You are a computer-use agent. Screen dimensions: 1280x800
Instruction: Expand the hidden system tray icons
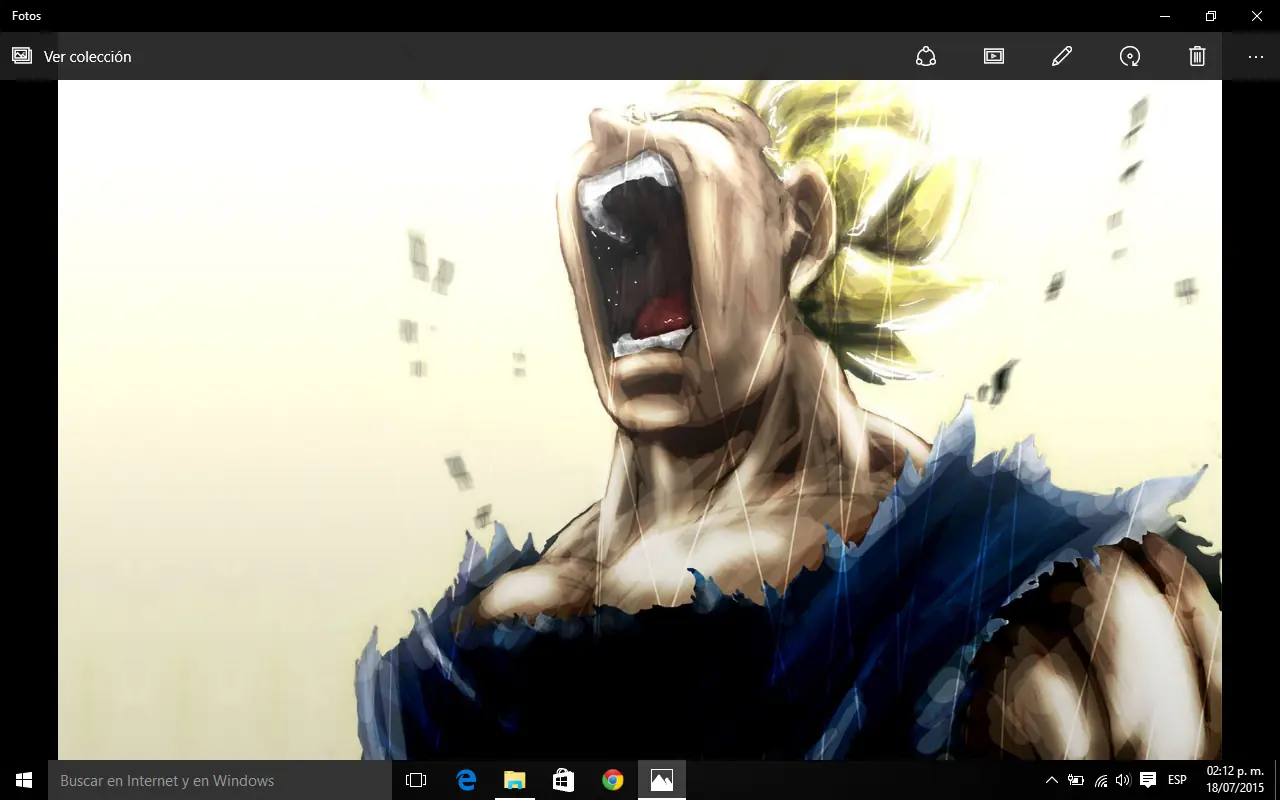pos(1051,780)
